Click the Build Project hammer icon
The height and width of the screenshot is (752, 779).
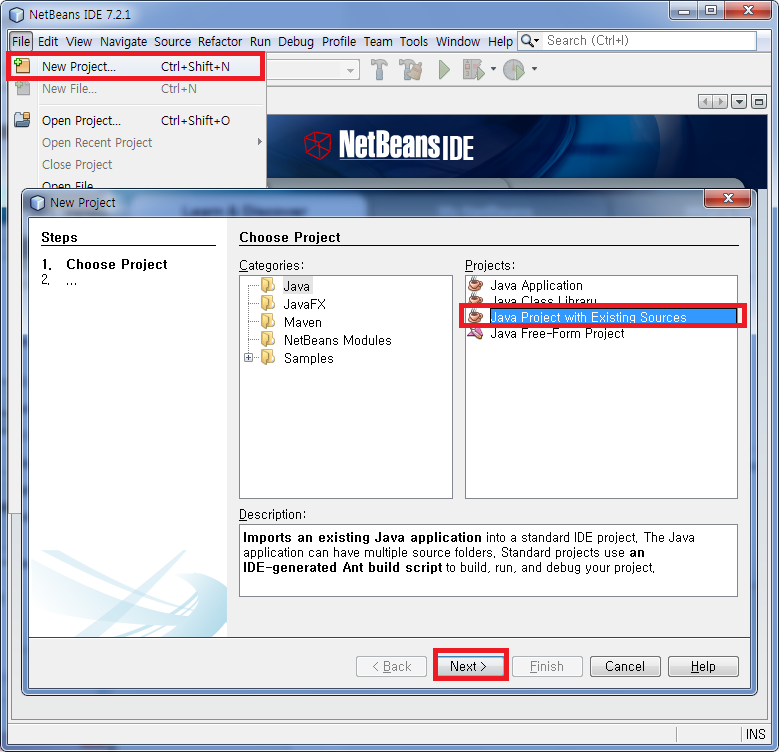pos(380,69)
